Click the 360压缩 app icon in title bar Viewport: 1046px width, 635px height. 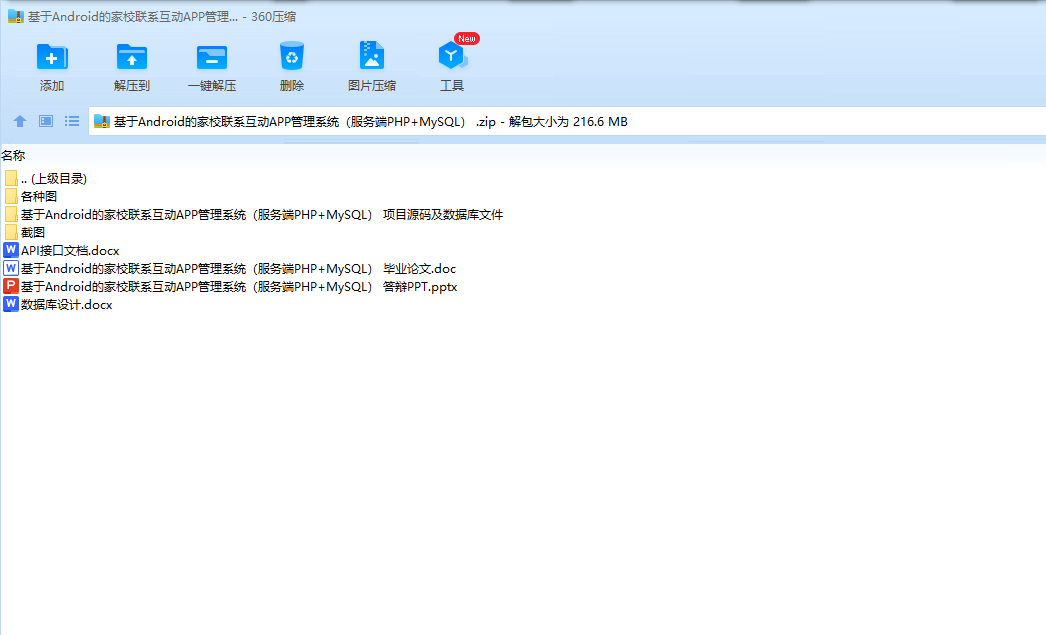pos(15,17)
